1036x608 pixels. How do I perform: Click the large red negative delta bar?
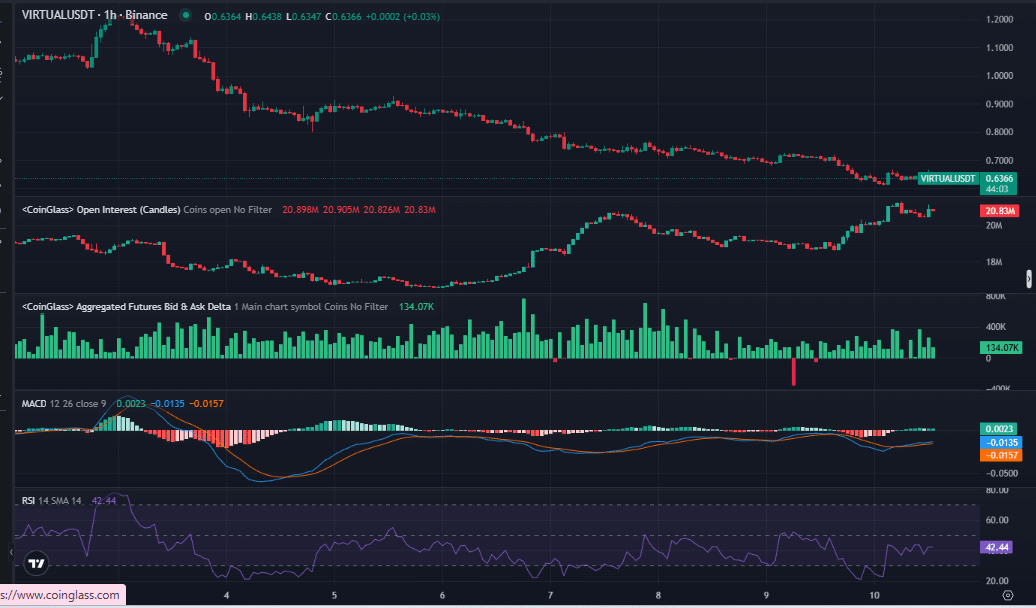[794, 372]
